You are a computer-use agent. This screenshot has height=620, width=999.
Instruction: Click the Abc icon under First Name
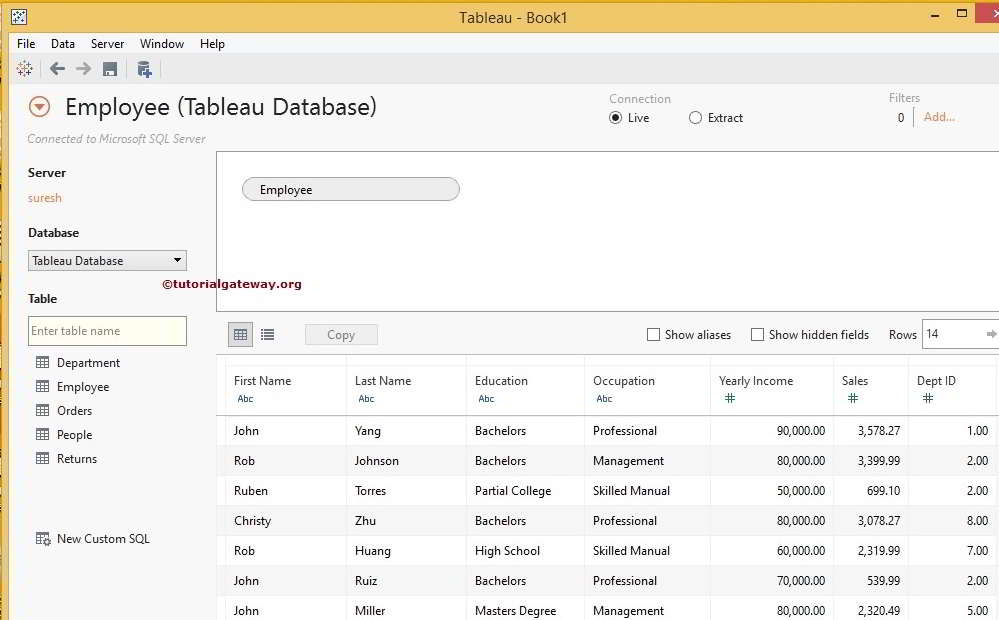point(244,398)
